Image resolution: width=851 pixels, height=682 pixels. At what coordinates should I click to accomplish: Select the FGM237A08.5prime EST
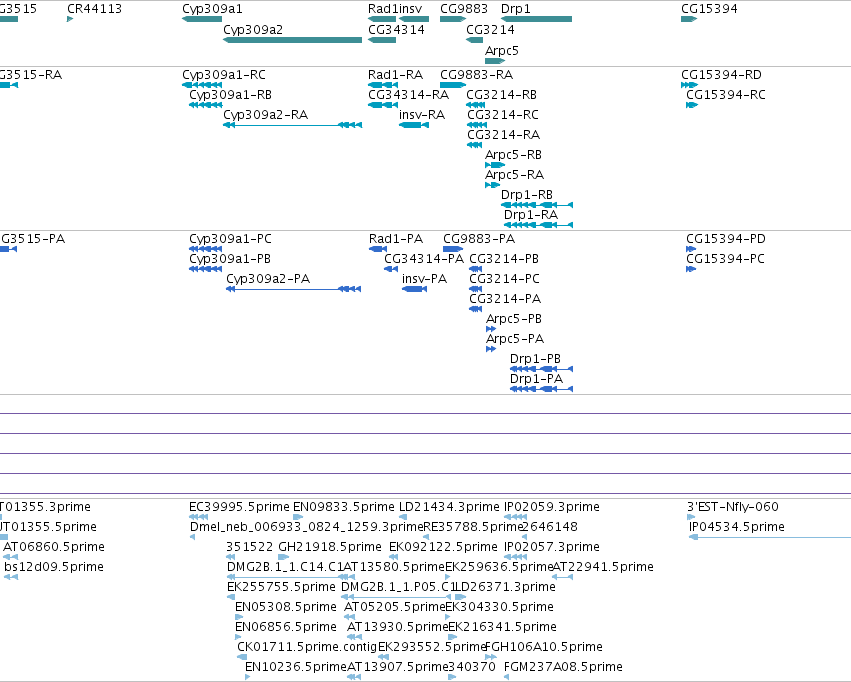point(506,677)
